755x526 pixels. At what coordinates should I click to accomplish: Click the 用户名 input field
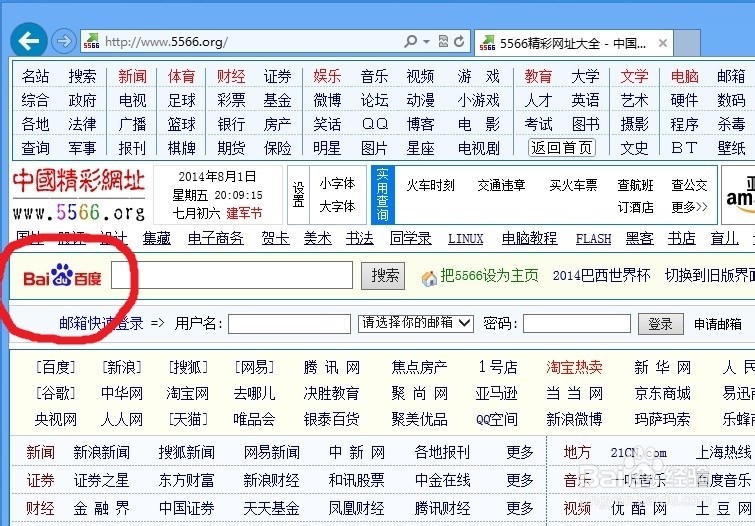pos(289,324)
